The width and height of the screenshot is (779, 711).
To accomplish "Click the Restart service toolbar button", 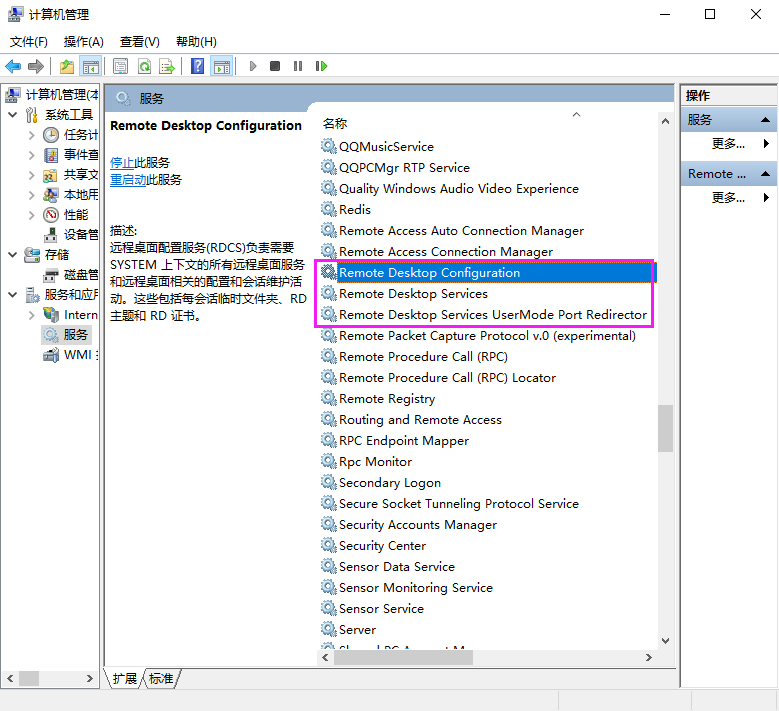I will 321,66.
